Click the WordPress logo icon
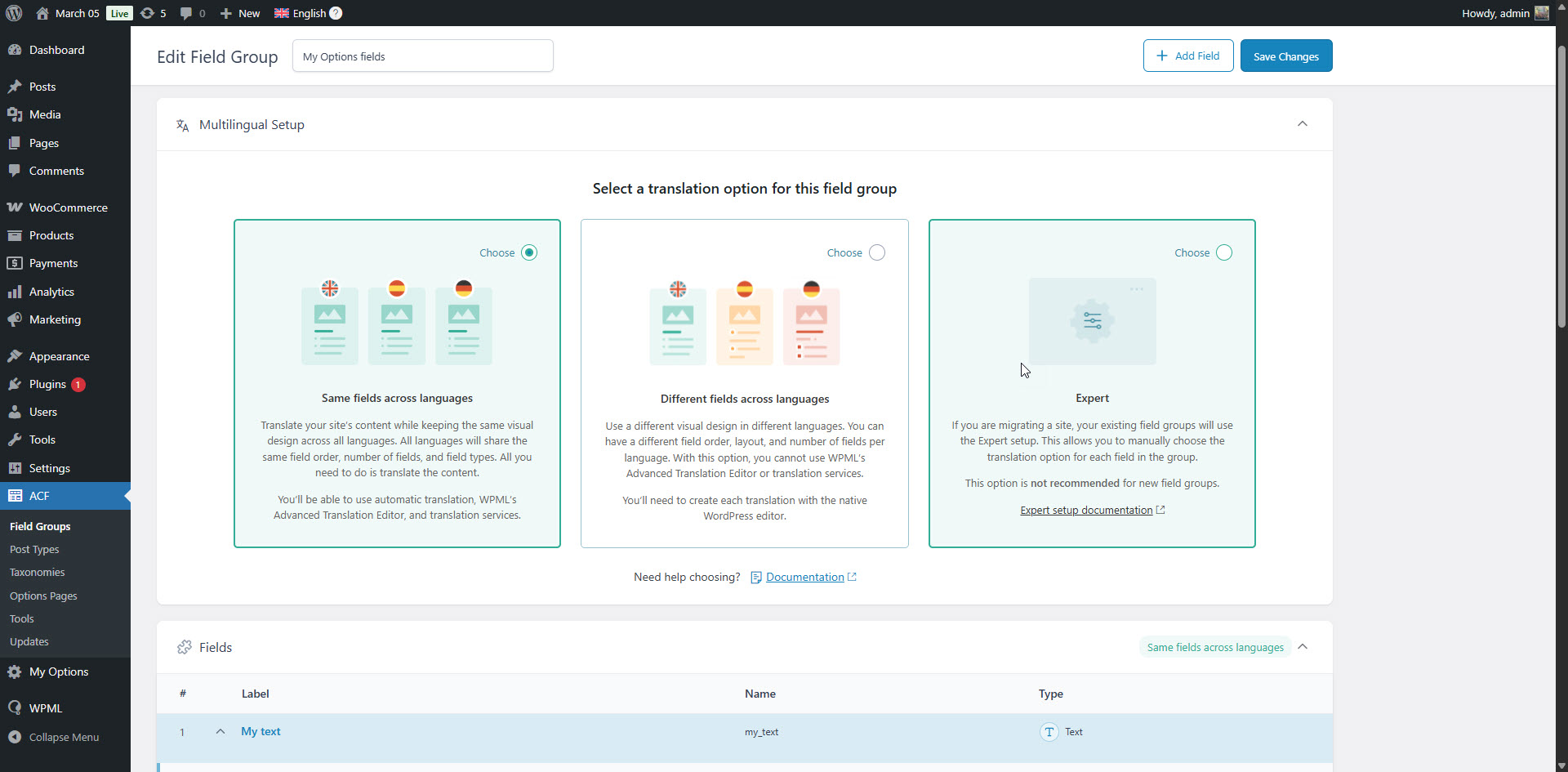This screenshot has height=772, width=1568. click(x=14, y=13)
